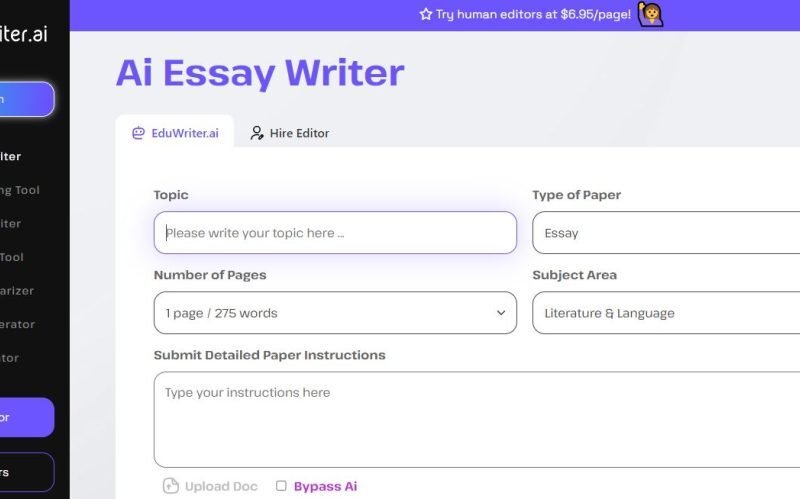Open the Type of Paper dropdown showing Essay

(x=666, y=233)
